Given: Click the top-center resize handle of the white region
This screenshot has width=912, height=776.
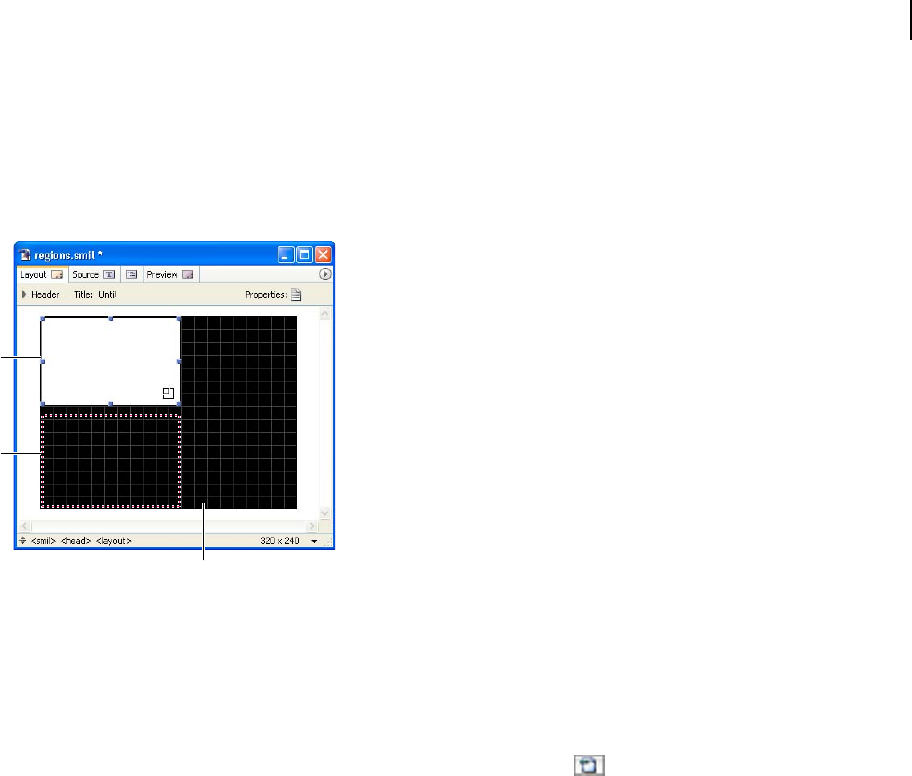Looking at the screenshot, I should coord(111,319).
